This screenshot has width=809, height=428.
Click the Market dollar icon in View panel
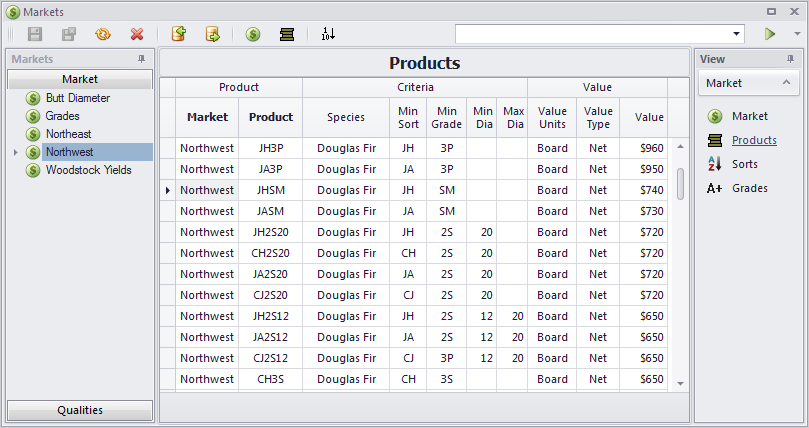(715, 116)
